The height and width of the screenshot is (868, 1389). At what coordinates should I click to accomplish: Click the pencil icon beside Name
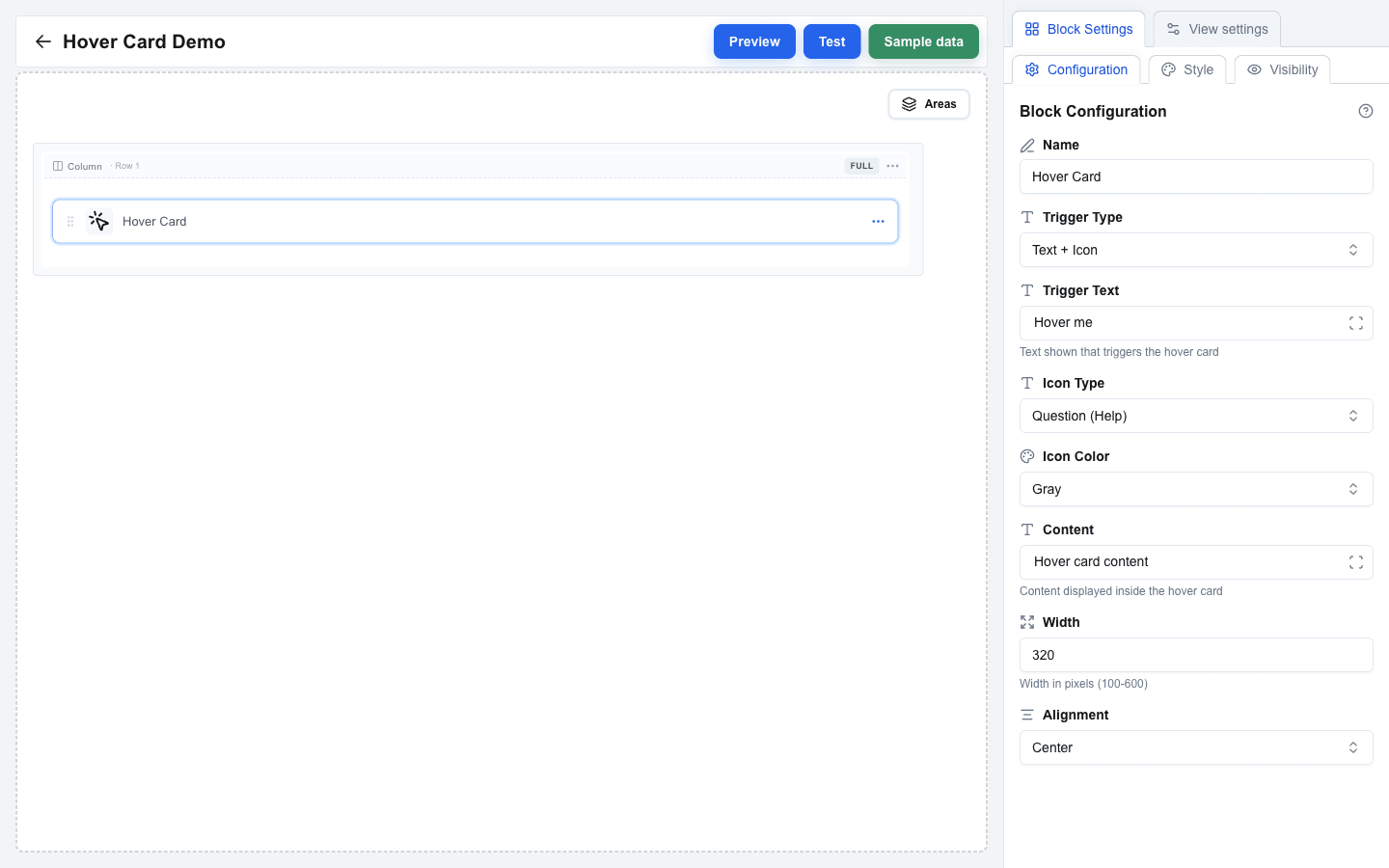(x=1027, y=146)
